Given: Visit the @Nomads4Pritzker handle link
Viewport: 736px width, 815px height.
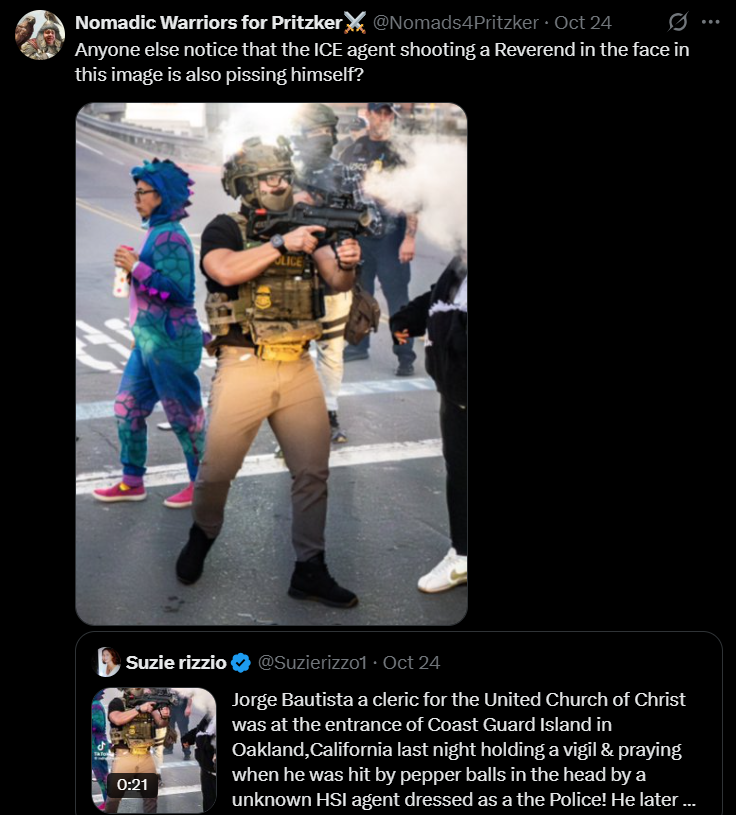Looking at the screenshot, I should click(456, 22).
